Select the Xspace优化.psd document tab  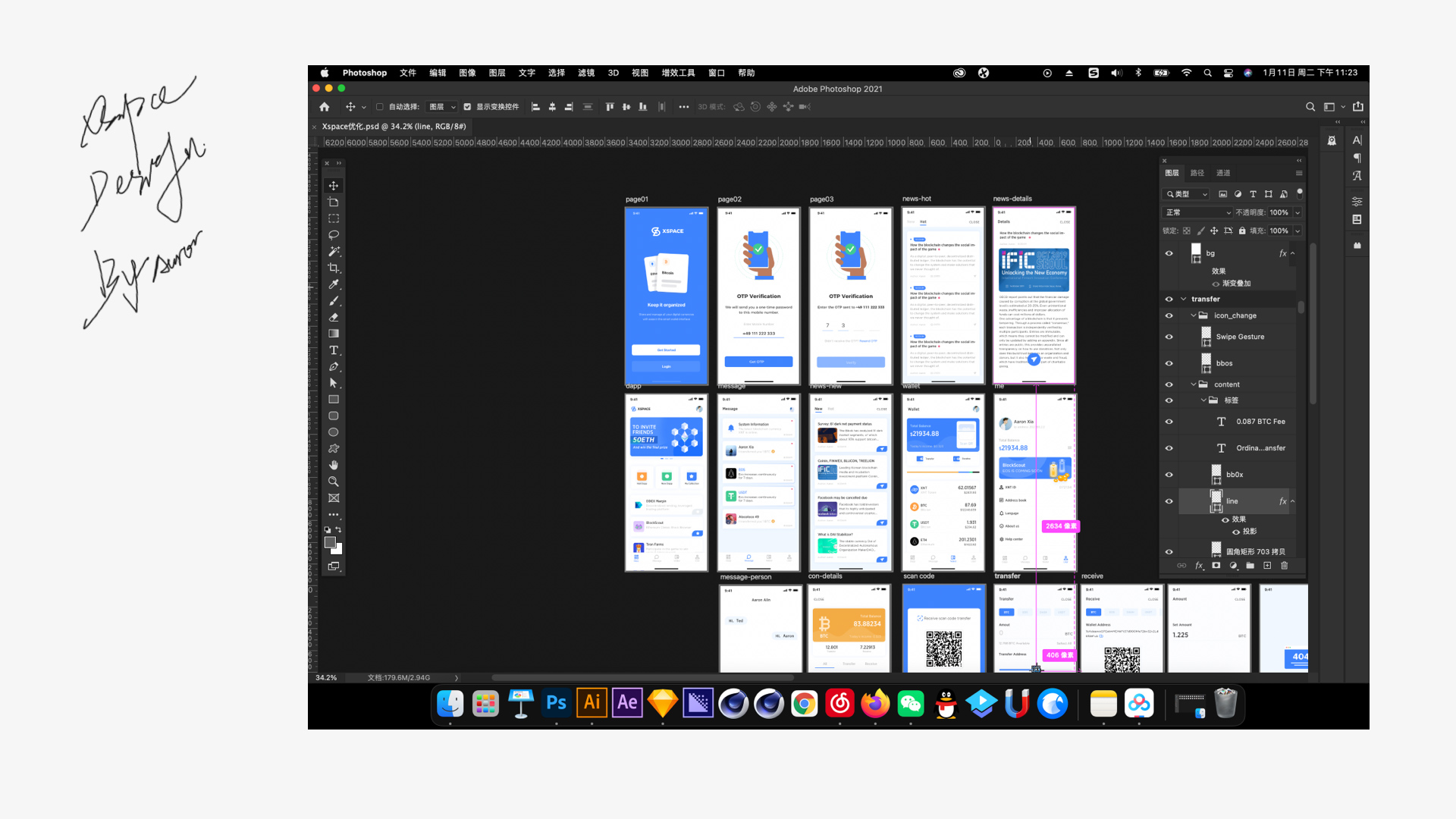point(393,127)
